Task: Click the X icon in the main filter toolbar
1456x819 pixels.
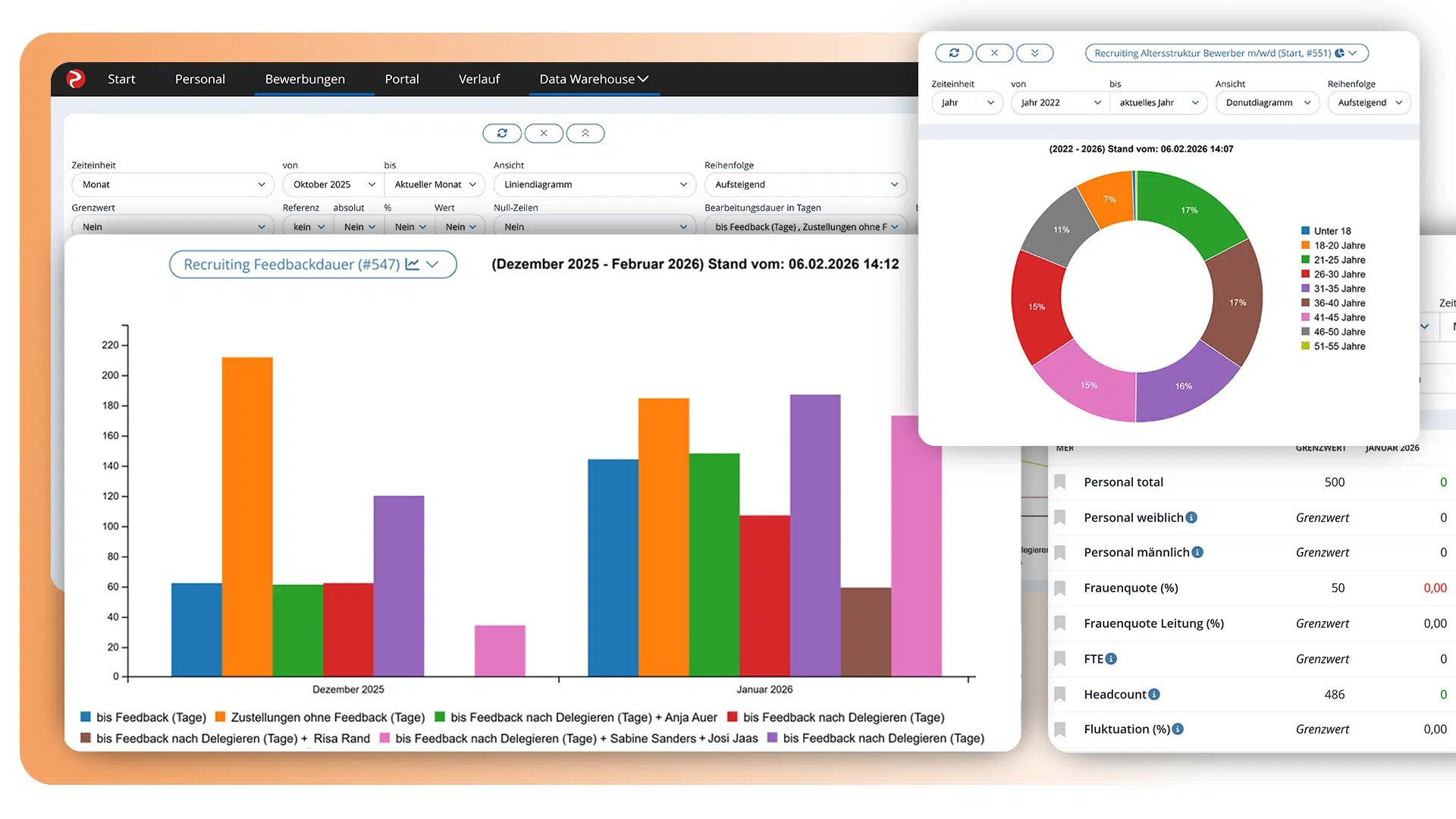Action: (x=544, y=133)
